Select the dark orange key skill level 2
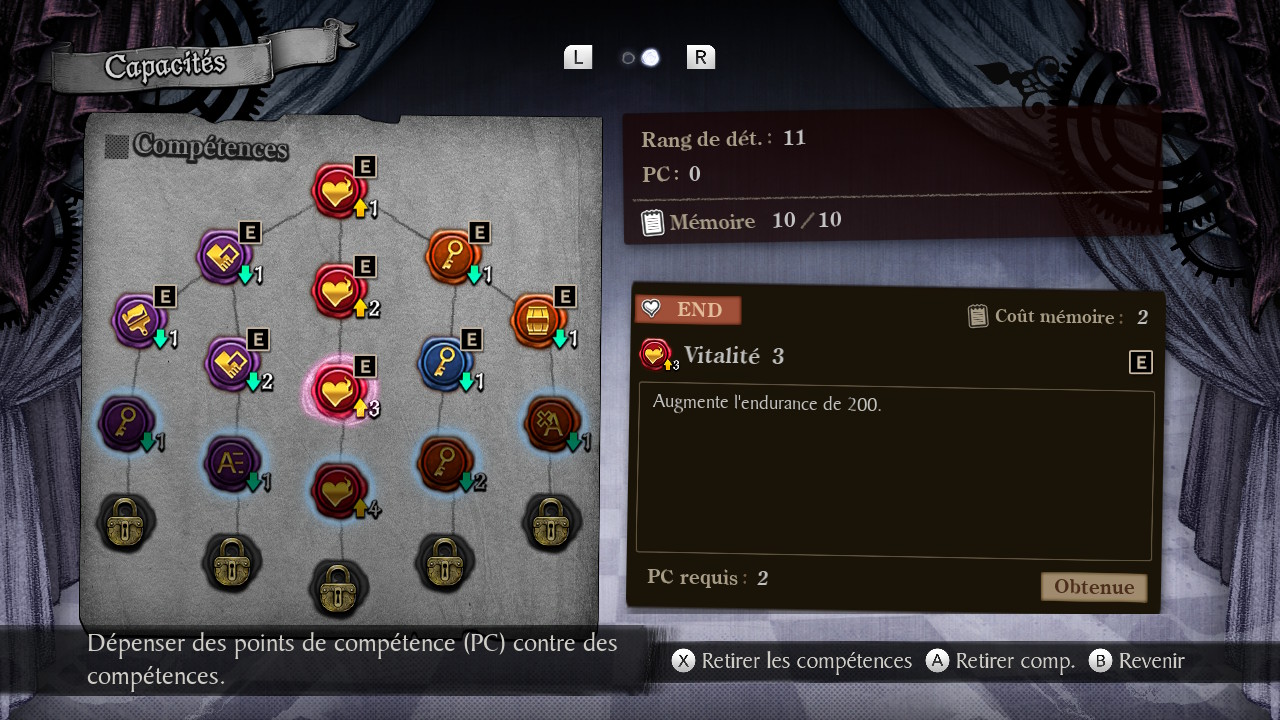Screen dimensions: 1280x720 click(x=447, y=462)
